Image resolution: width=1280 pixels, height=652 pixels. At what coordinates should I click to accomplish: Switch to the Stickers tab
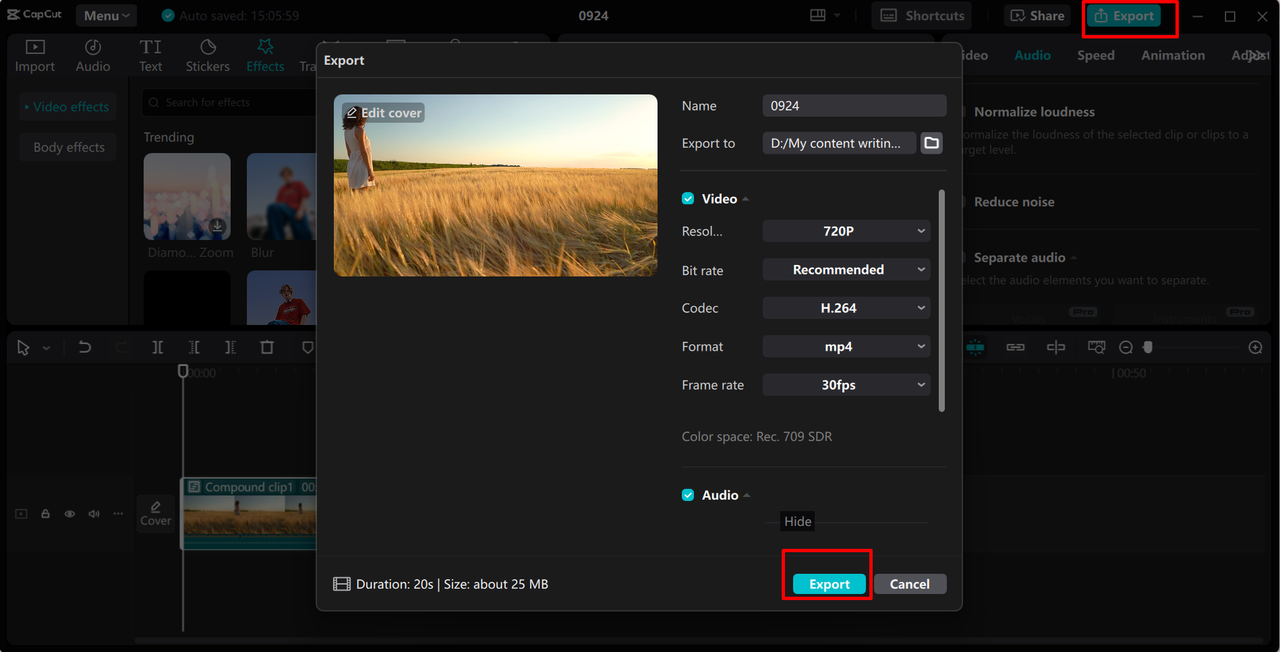[x=208, y=56]
